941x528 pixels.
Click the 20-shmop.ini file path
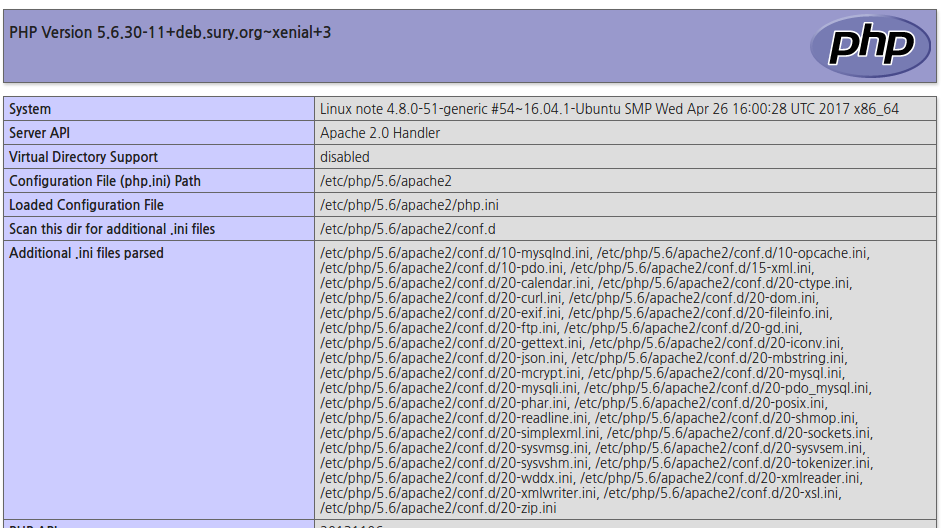click(725, 418)
